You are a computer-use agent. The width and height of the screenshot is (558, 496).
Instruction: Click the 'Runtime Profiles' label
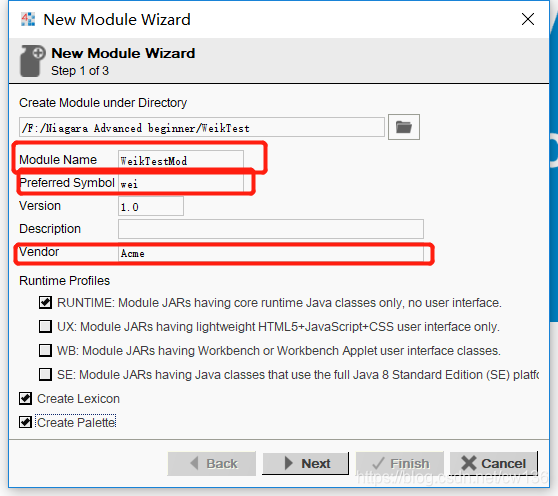(x=64, y=281)
